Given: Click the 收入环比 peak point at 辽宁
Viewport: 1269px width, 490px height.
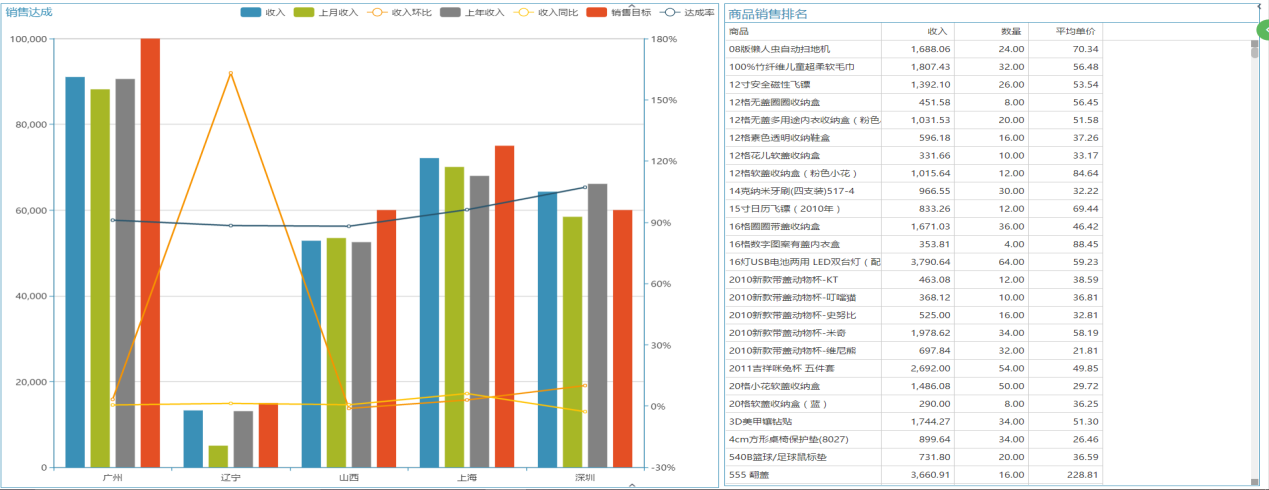Looking at the screenshot, I should (231, 73).
